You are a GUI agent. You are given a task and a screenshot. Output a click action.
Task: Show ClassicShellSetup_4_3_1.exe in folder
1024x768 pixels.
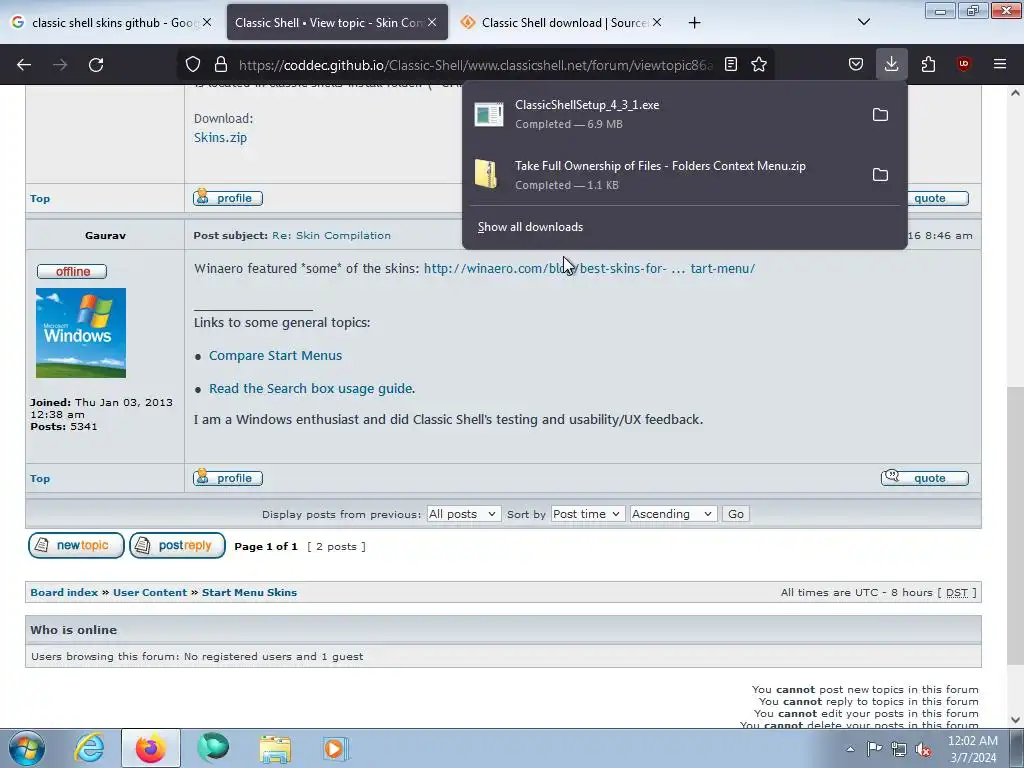tap(880, 114)
